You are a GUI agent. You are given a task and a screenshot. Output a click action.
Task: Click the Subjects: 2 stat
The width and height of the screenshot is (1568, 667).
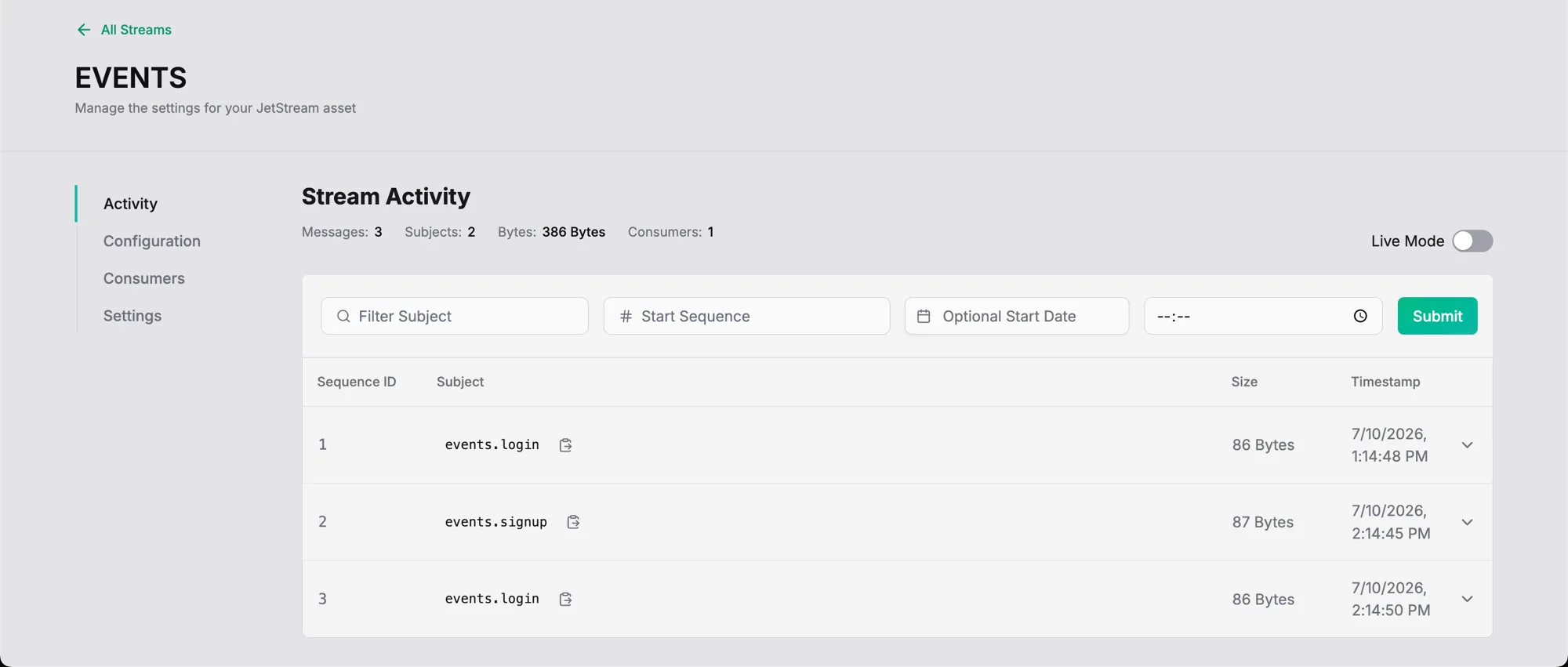(x=440, y=232)
